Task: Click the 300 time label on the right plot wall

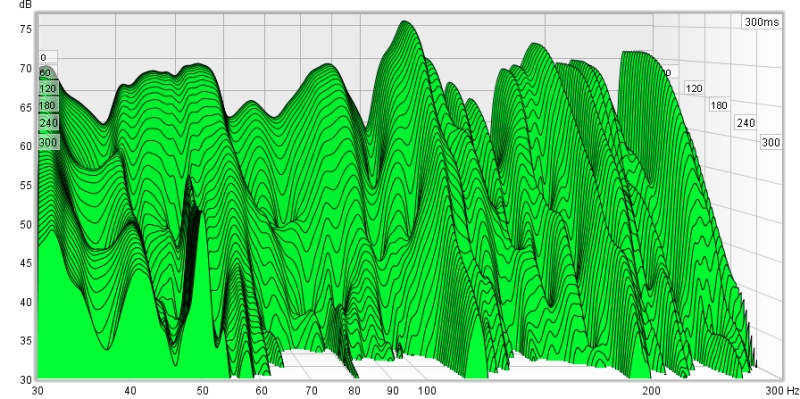Action: (x=771, y=142)
